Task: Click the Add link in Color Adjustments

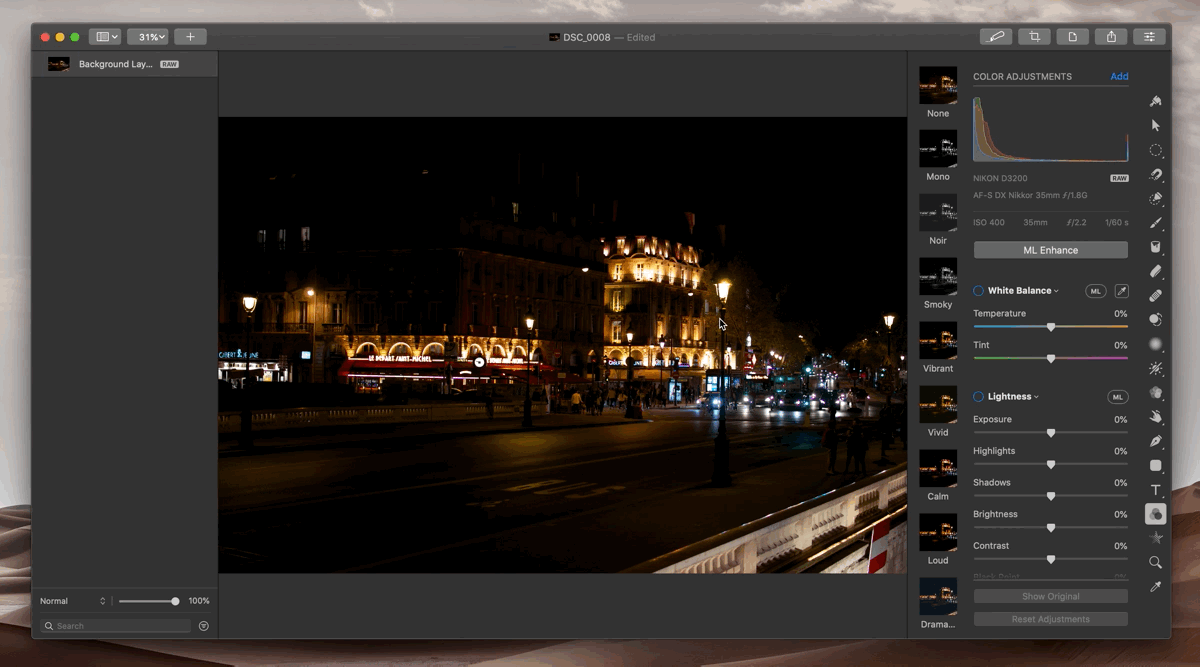Action: [x=1119, y=76]
